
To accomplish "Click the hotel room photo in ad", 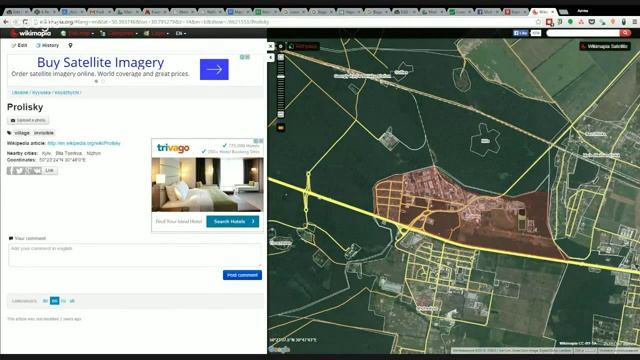I will [x=207, y=184].
